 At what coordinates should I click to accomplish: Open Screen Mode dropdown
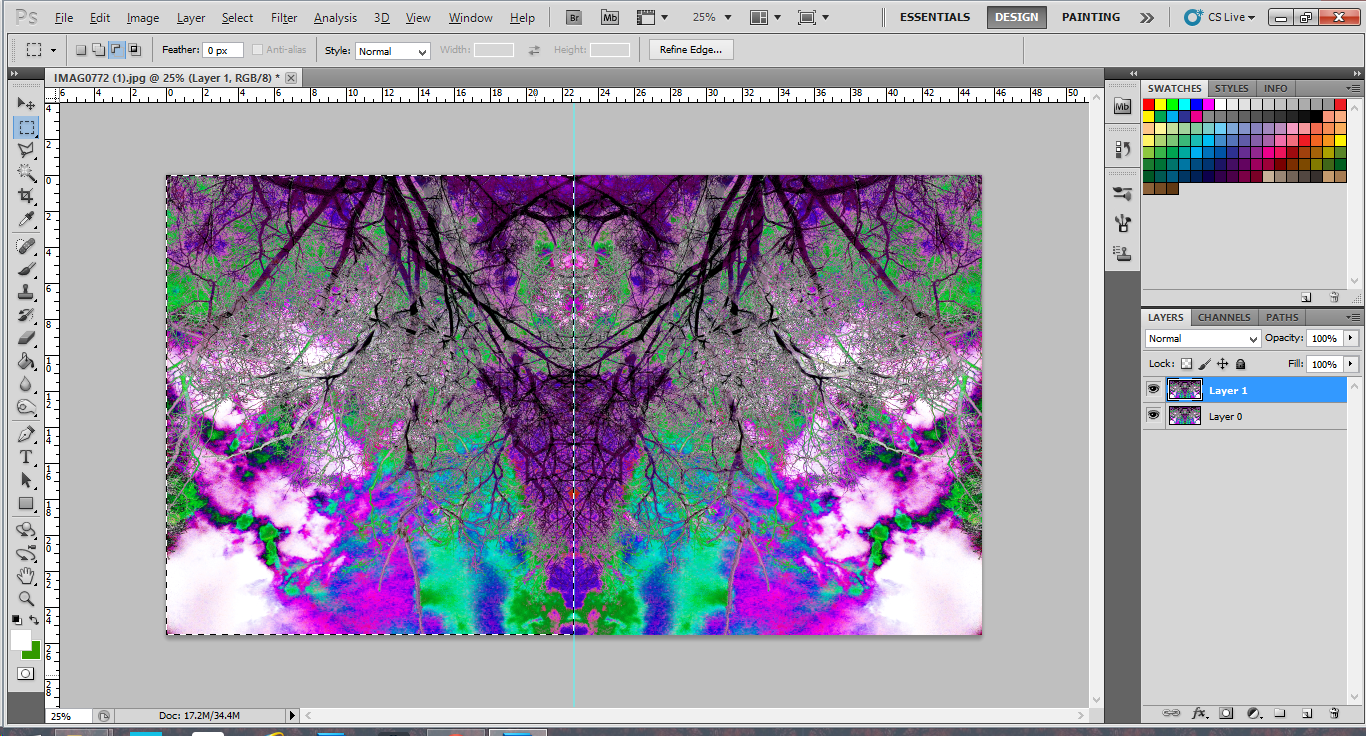tap(816, 17)
